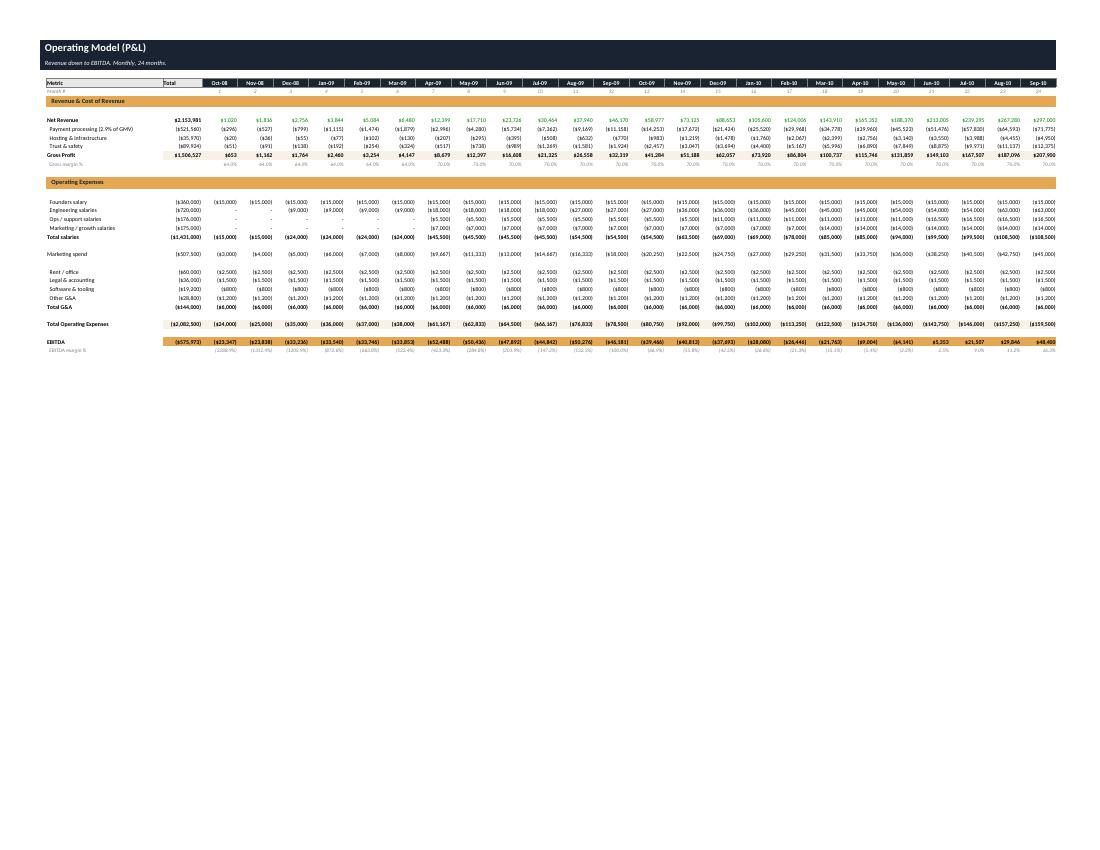This screenshot has width=1100, height=850.
Task: Click the Net Revenue row label
Action: tap(63, 120)
